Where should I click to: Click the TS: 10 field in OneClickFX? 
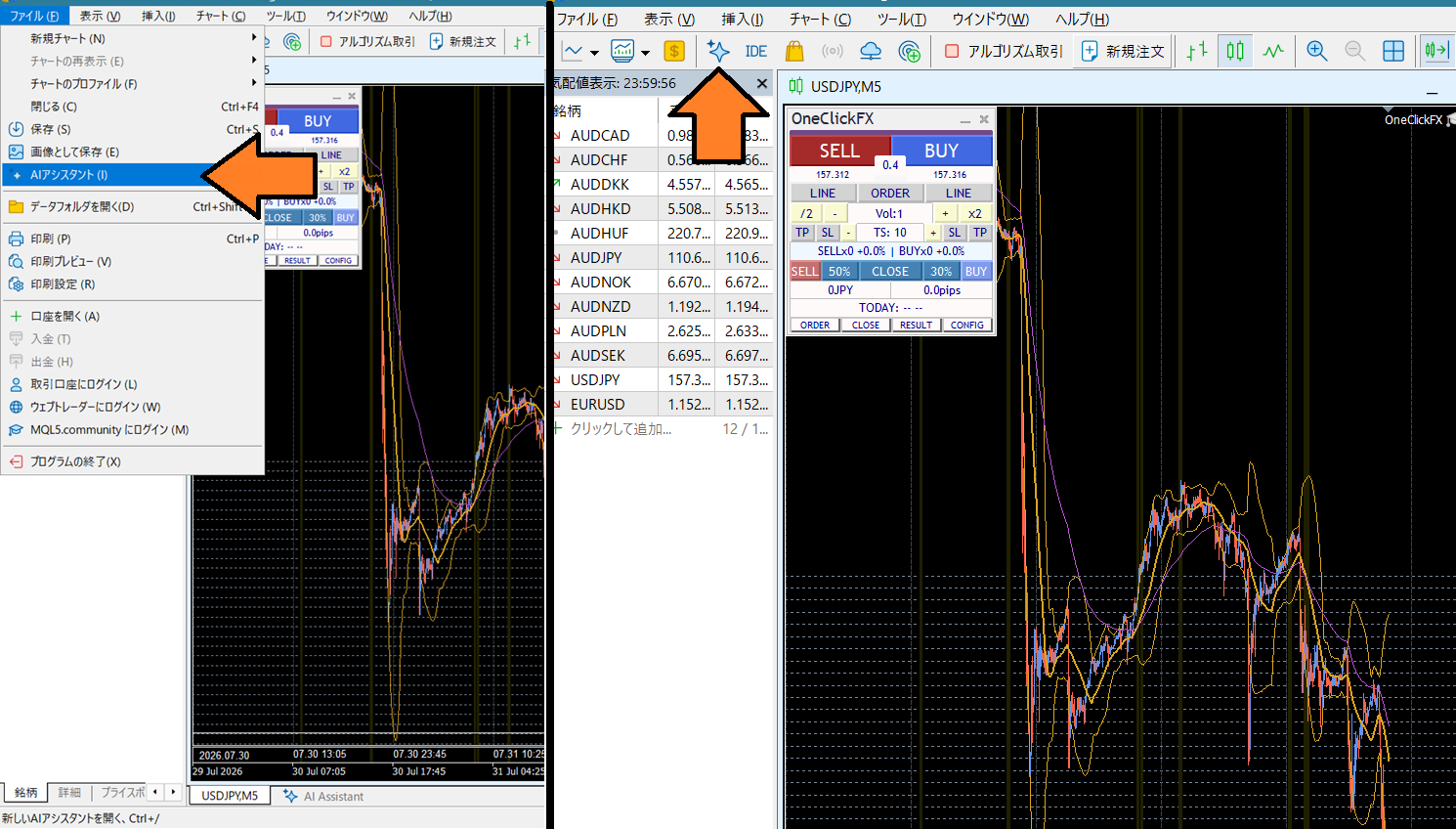(890, 233)
